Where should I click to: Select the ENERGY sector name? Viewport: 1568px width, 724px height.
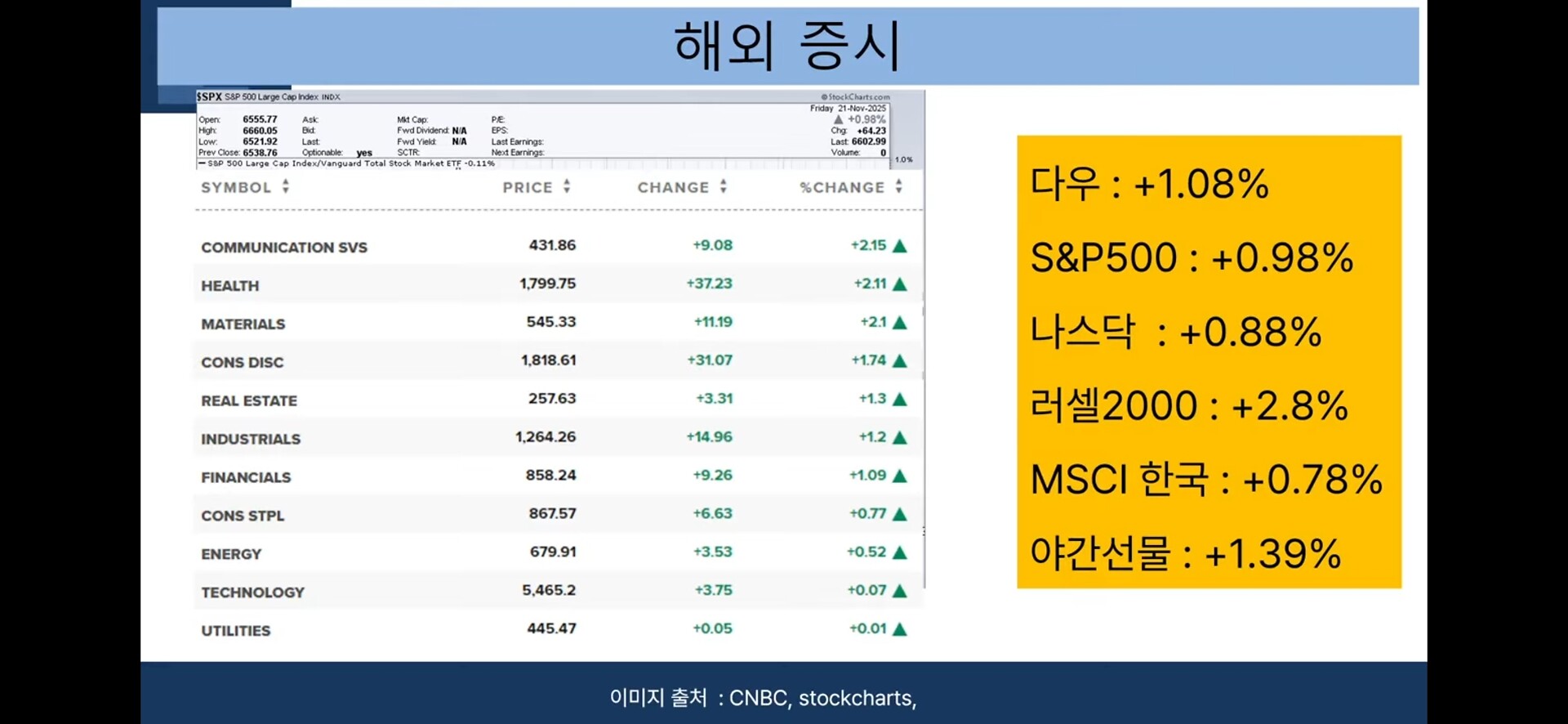click(x=231, y=554)
